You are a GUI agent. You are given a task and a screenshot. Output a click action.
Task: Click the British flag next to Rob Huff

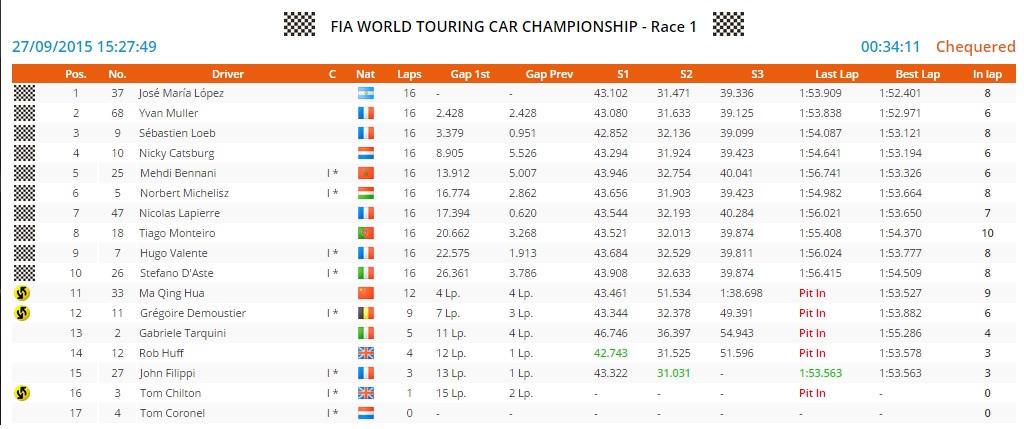pos(365,353)
